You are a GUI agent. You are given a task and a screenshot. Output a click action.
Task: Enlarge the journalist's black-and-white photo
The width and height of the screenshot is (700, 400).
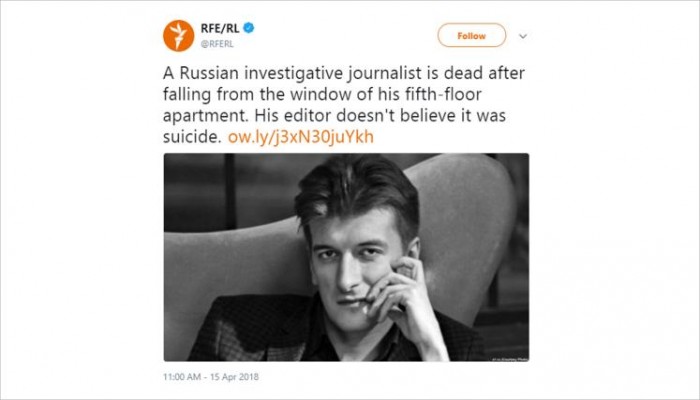click(346, 257)
